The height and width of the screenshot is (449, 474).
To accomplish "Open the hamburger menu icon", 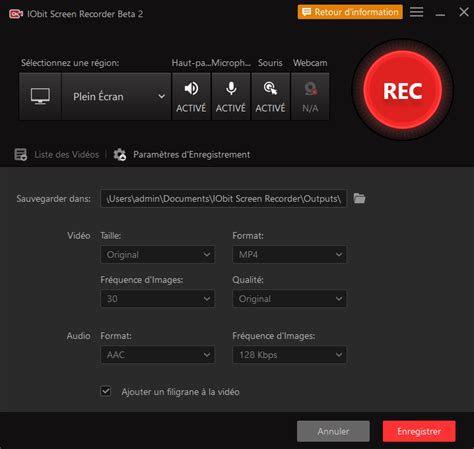I will pyautogui.click(x=417, y=12).
